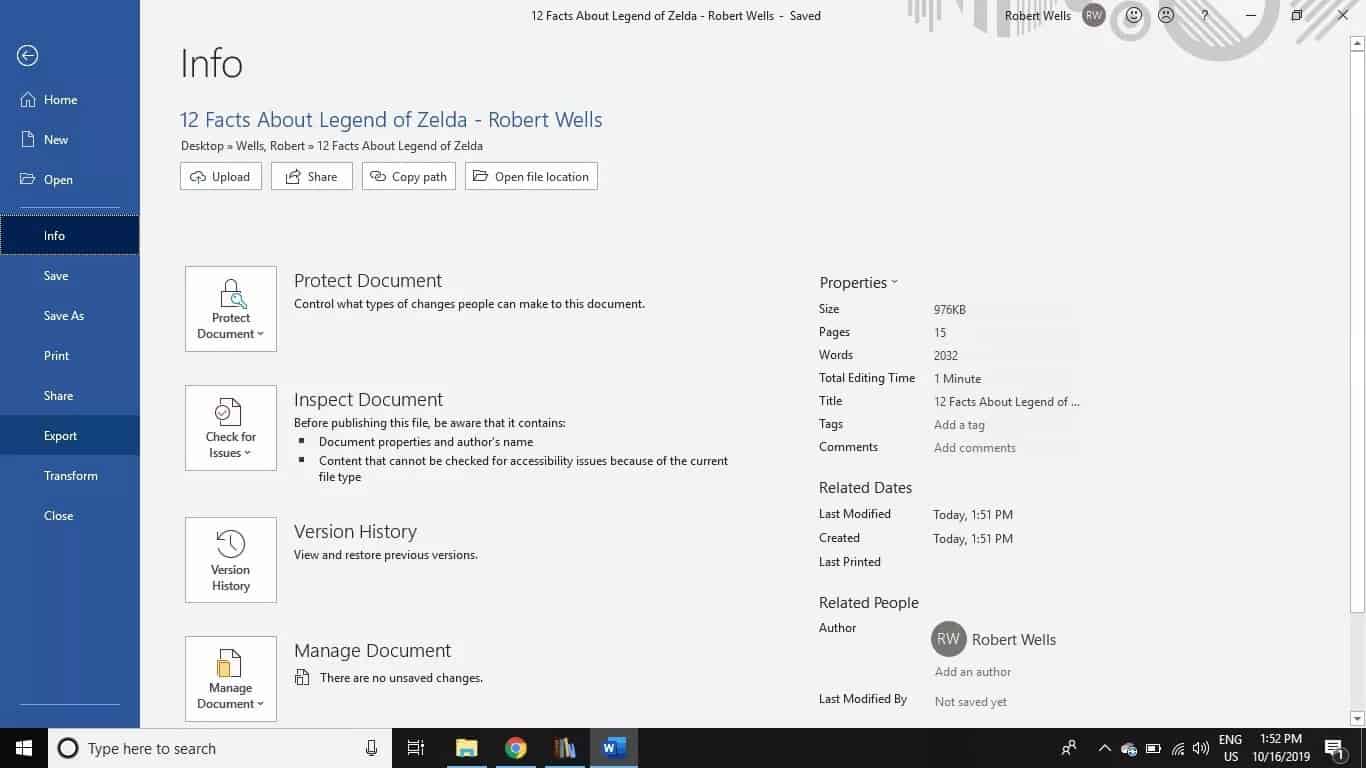The width and height of the screenshot is (1366, 768).
Task: Expand the Check for Issues dropdown
Action: (x=231, y=428)
